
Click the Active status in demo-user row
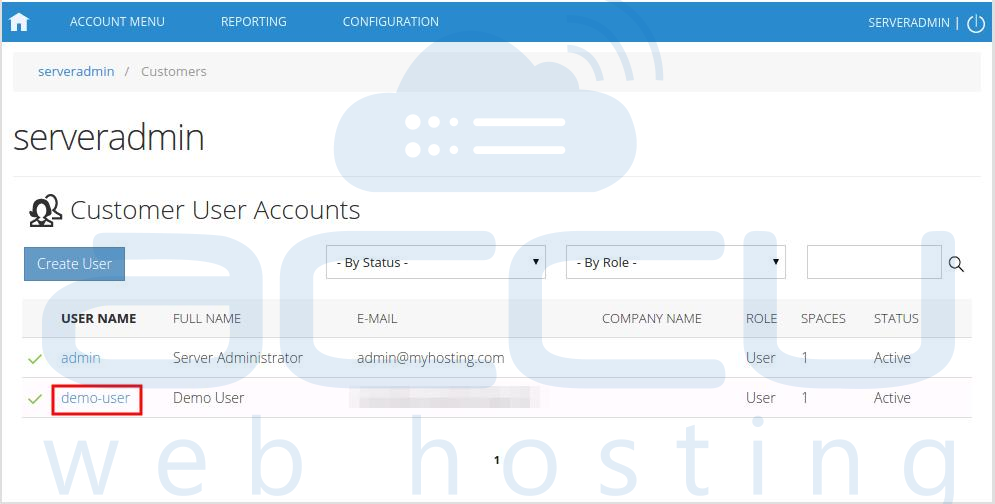[892, 398]
